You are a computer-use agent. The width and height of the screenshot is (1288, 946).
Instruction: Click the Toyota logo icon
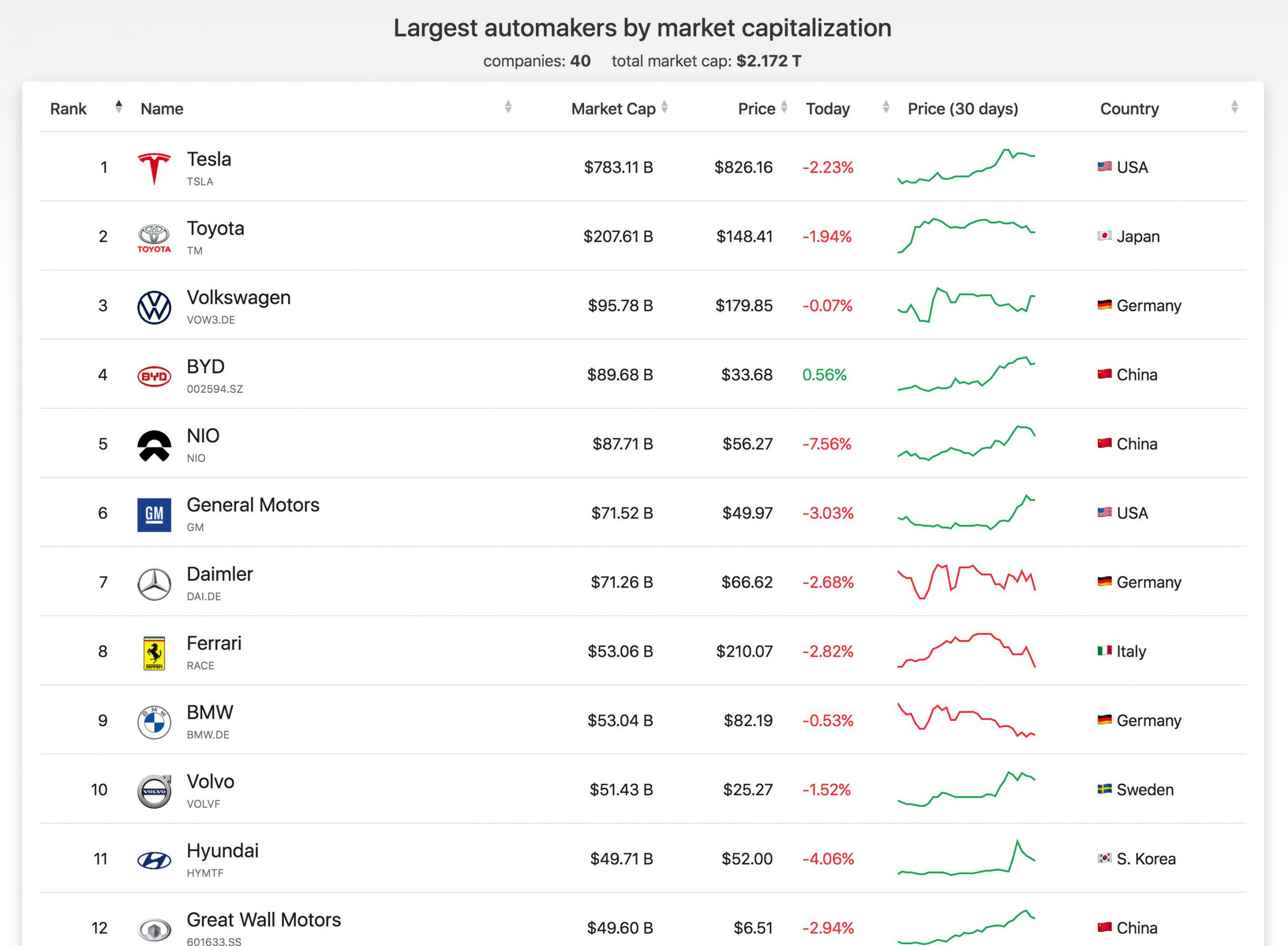(x=154, y=238)
